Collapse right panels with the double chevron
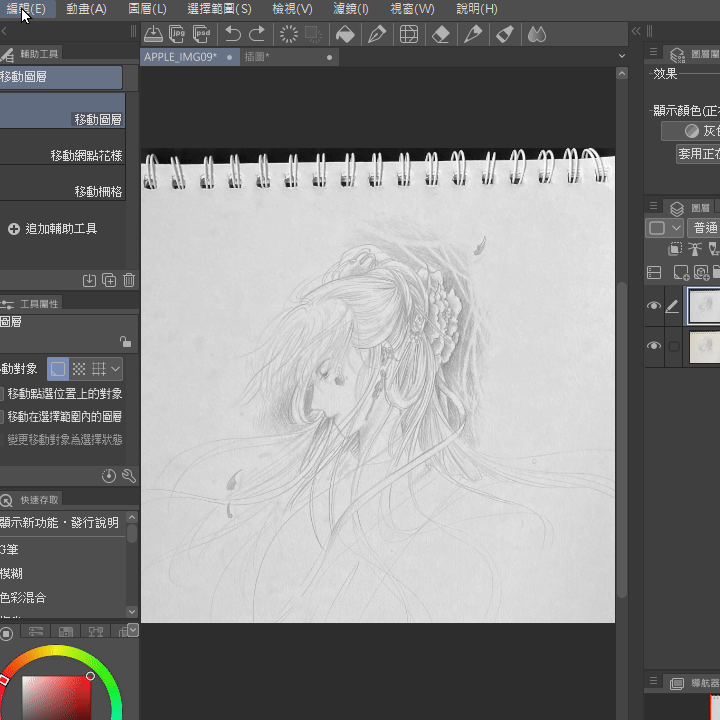The width and height of the screenshot is (720, 720). click(636, 31)
